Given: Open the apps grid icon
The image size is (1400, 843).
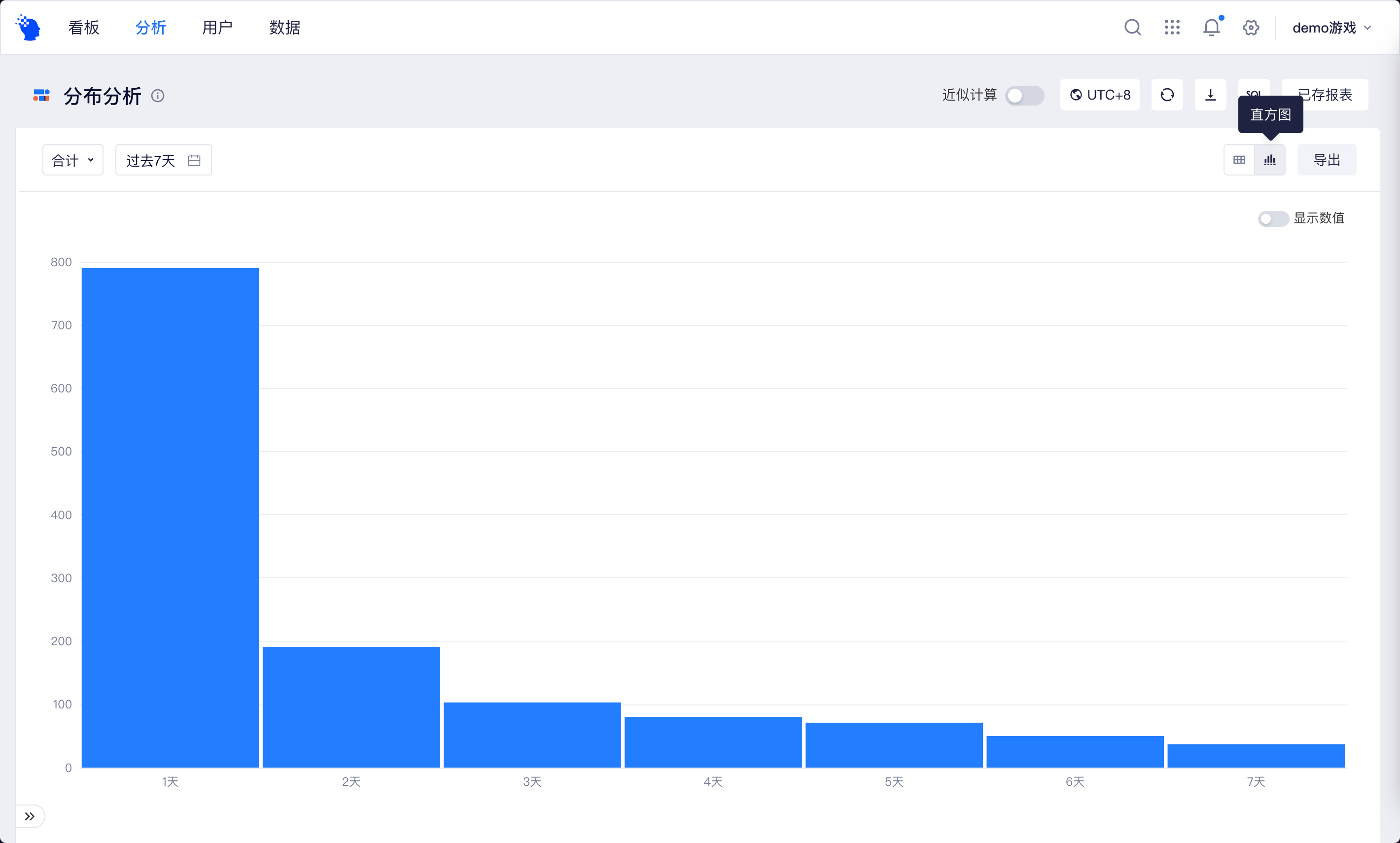Looking at the screenshot, I should (x=1172, y=27).
